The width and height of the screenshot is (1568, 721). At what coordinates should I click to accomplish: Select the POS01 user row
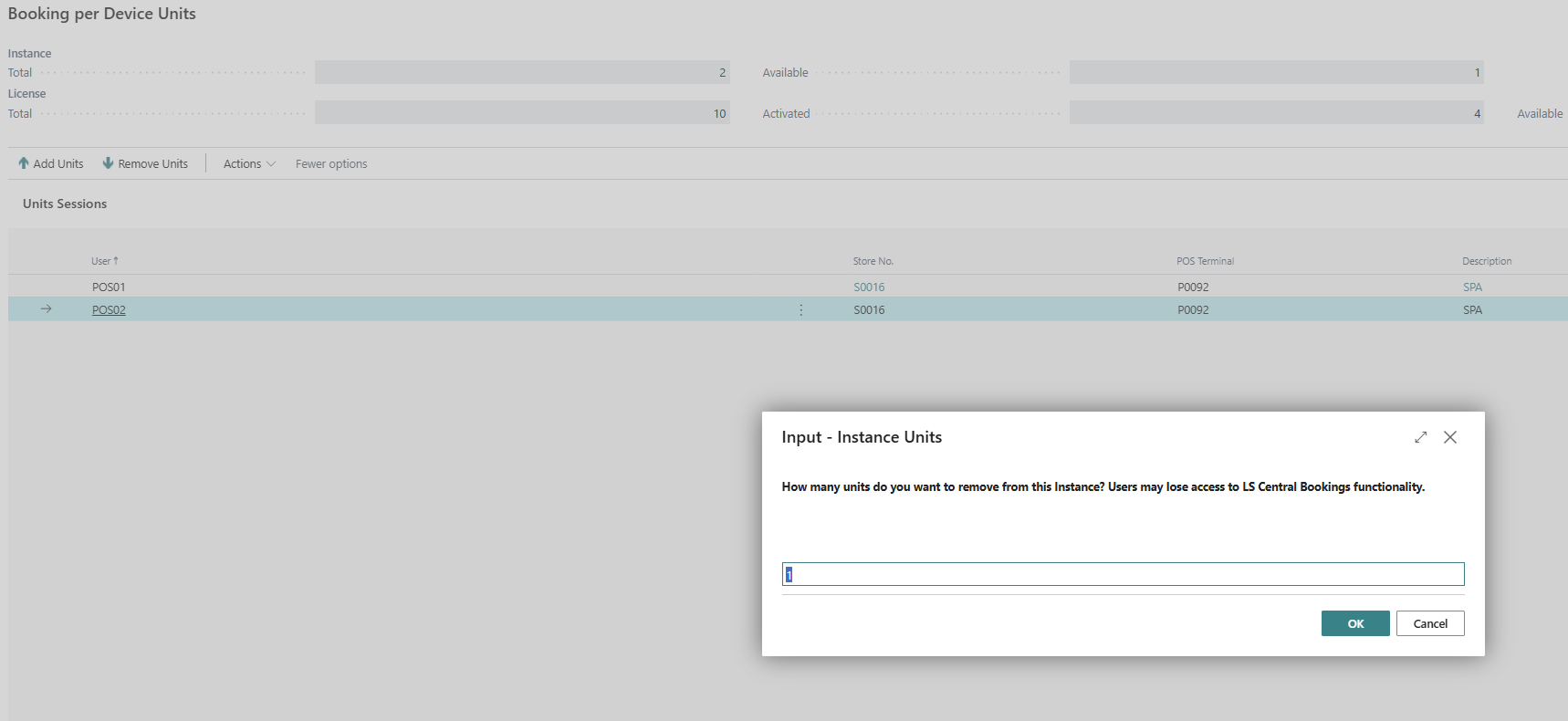click(x=109, y=287)
